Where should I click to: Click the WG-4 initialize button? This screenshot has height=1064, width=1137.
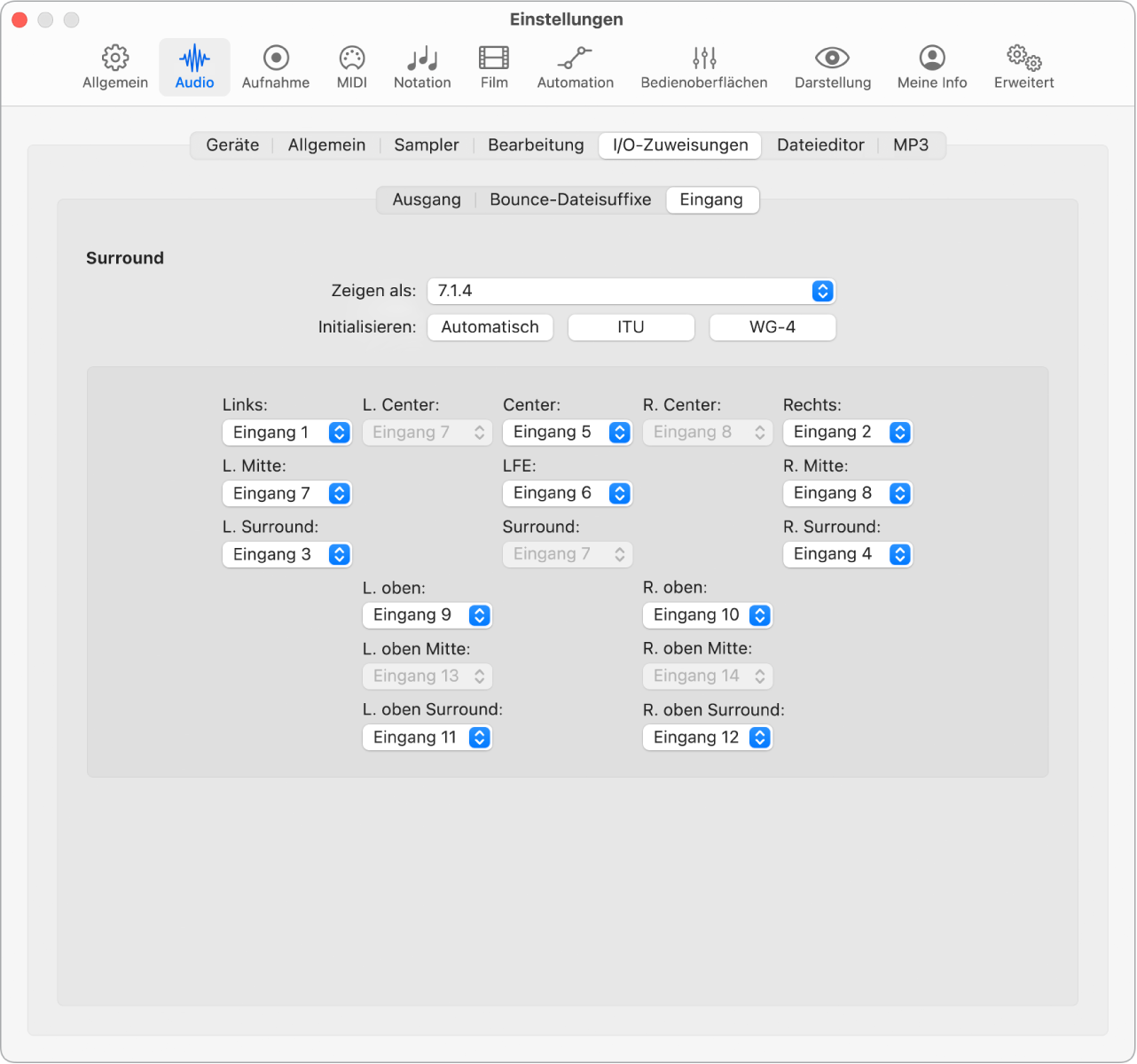click(772, 327)
